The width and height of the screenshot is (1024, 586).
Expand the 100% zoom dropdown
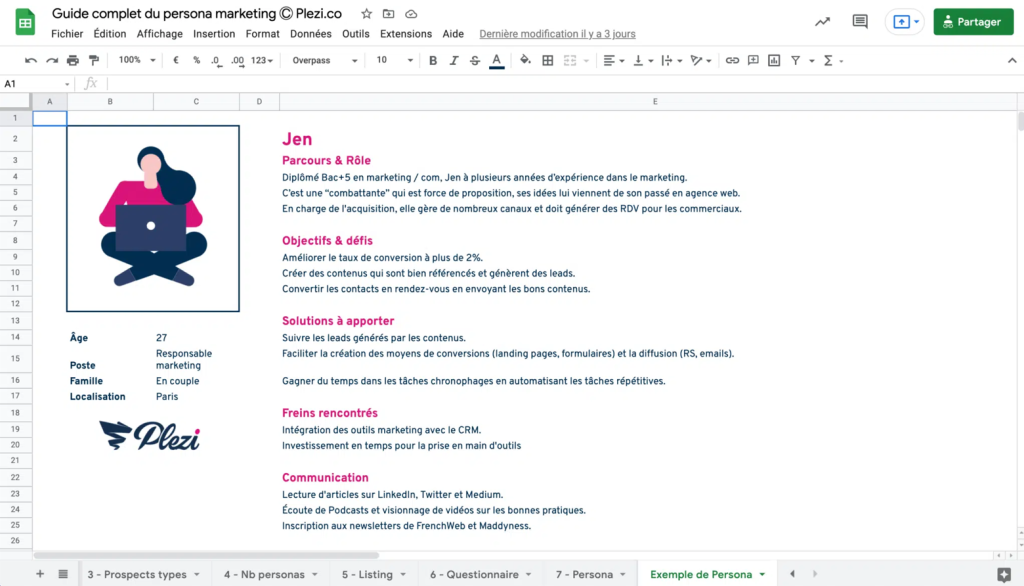(x=136, y=60)
